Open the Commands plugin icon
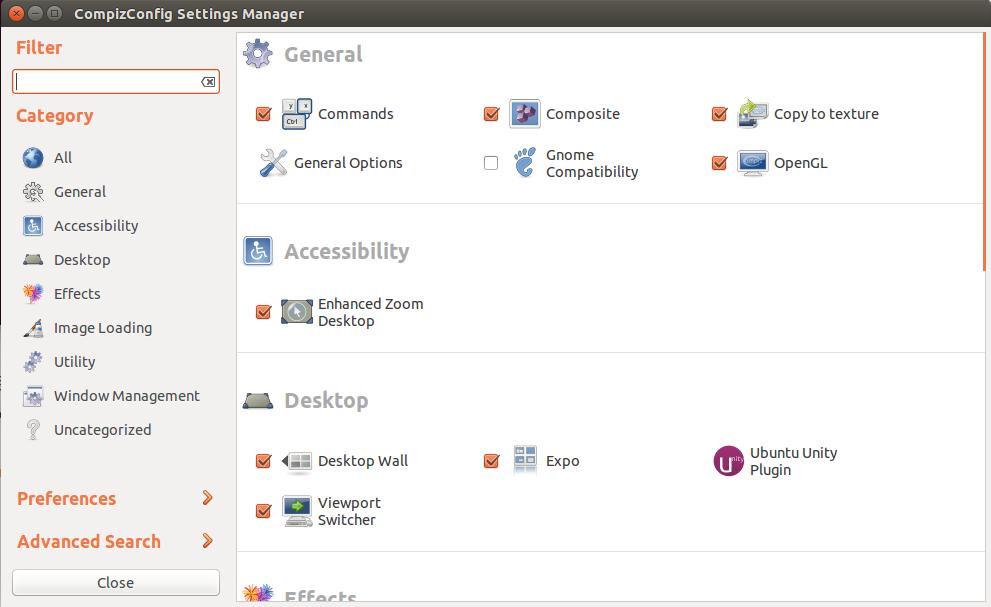This screenshot has width=991, height=607. click(x=296, y=114)
